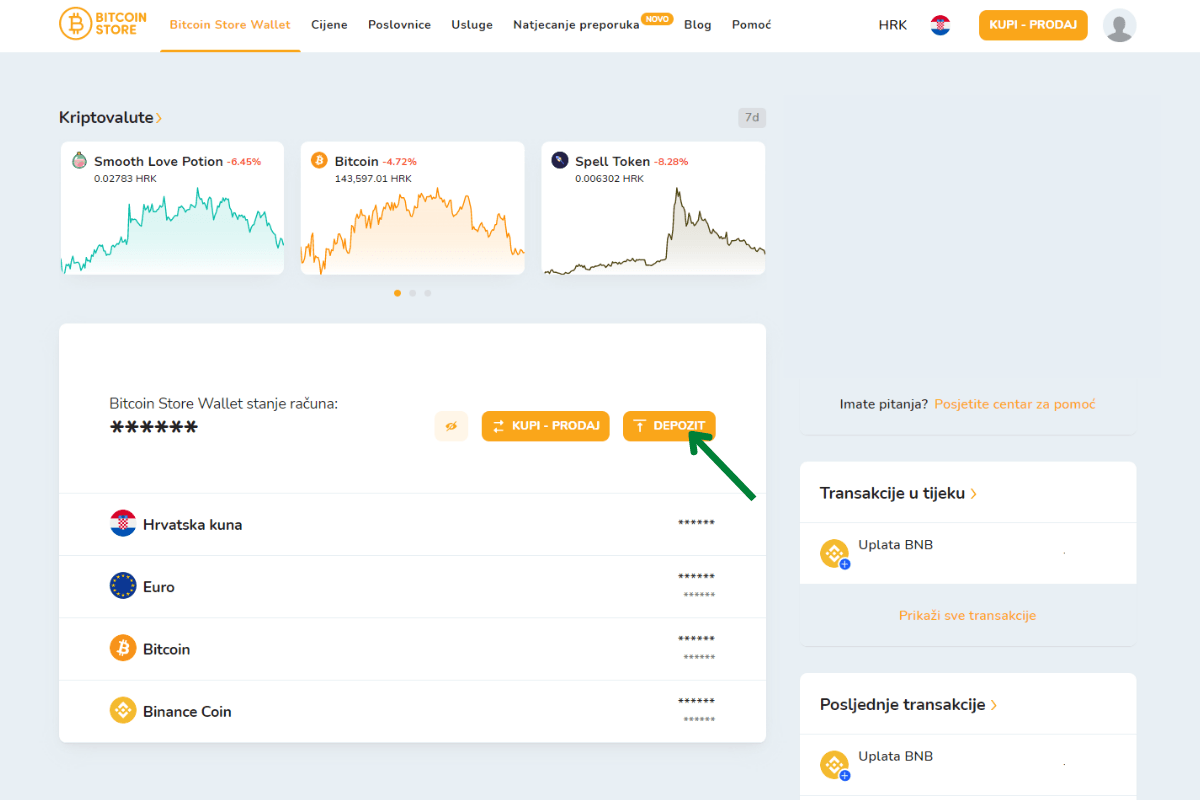Click the Binance Coin icon in the wallet list

pyautogui.click(x=122, y=710)
